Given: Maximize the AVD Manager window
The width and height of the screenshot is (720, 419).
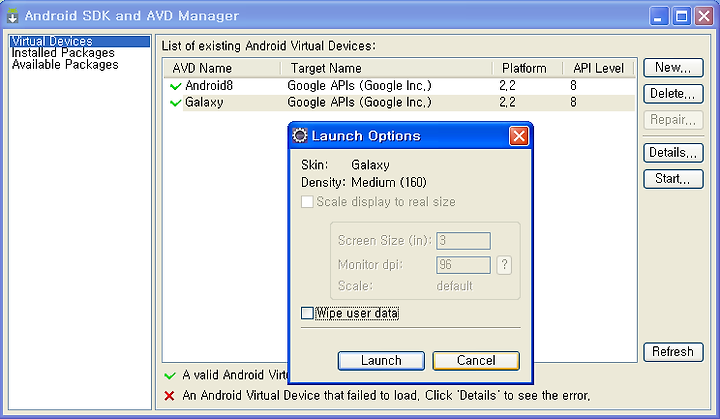Looking at the screenshot, I should pos(681,17).
